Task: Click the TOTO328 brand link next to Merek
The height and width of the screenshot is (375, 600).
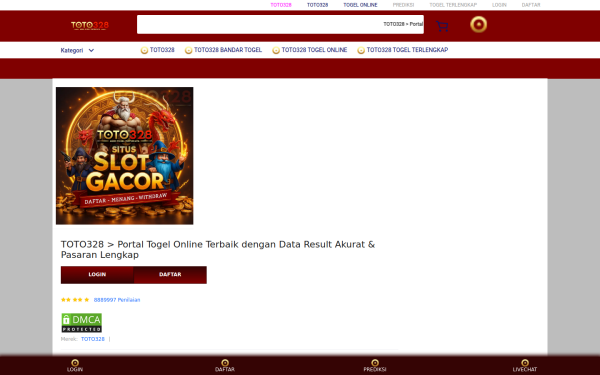Action: click(93, 339)
